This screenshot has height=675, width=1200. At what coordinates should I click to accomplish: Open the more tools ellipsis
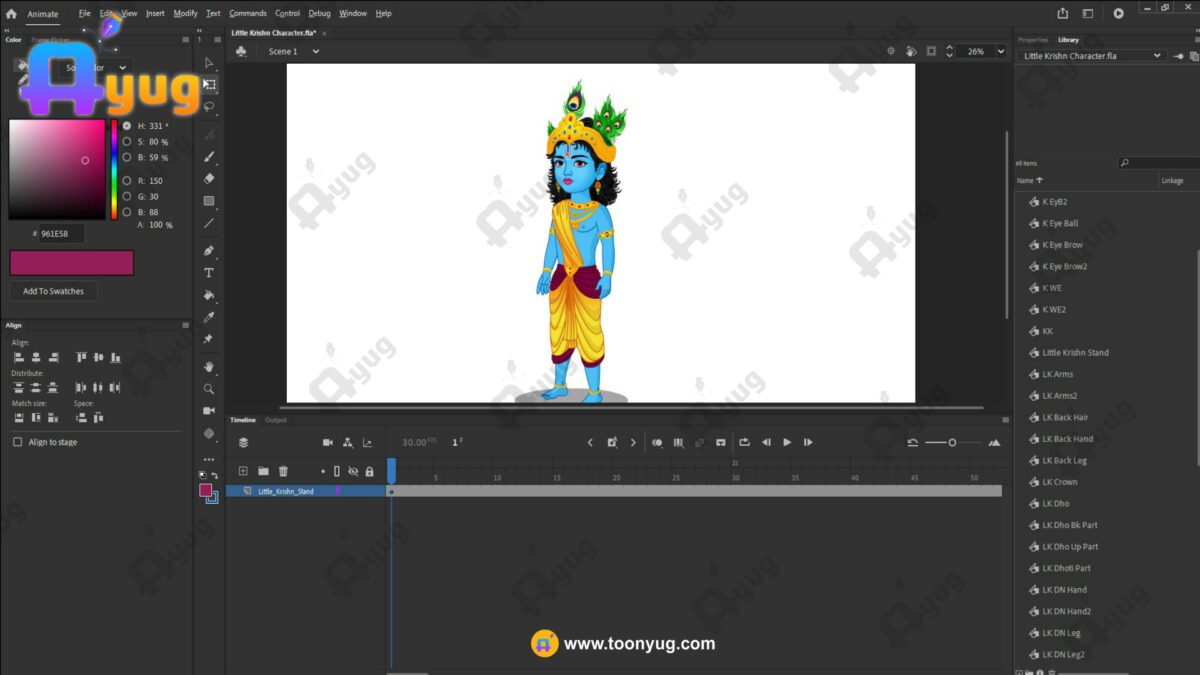209,459
